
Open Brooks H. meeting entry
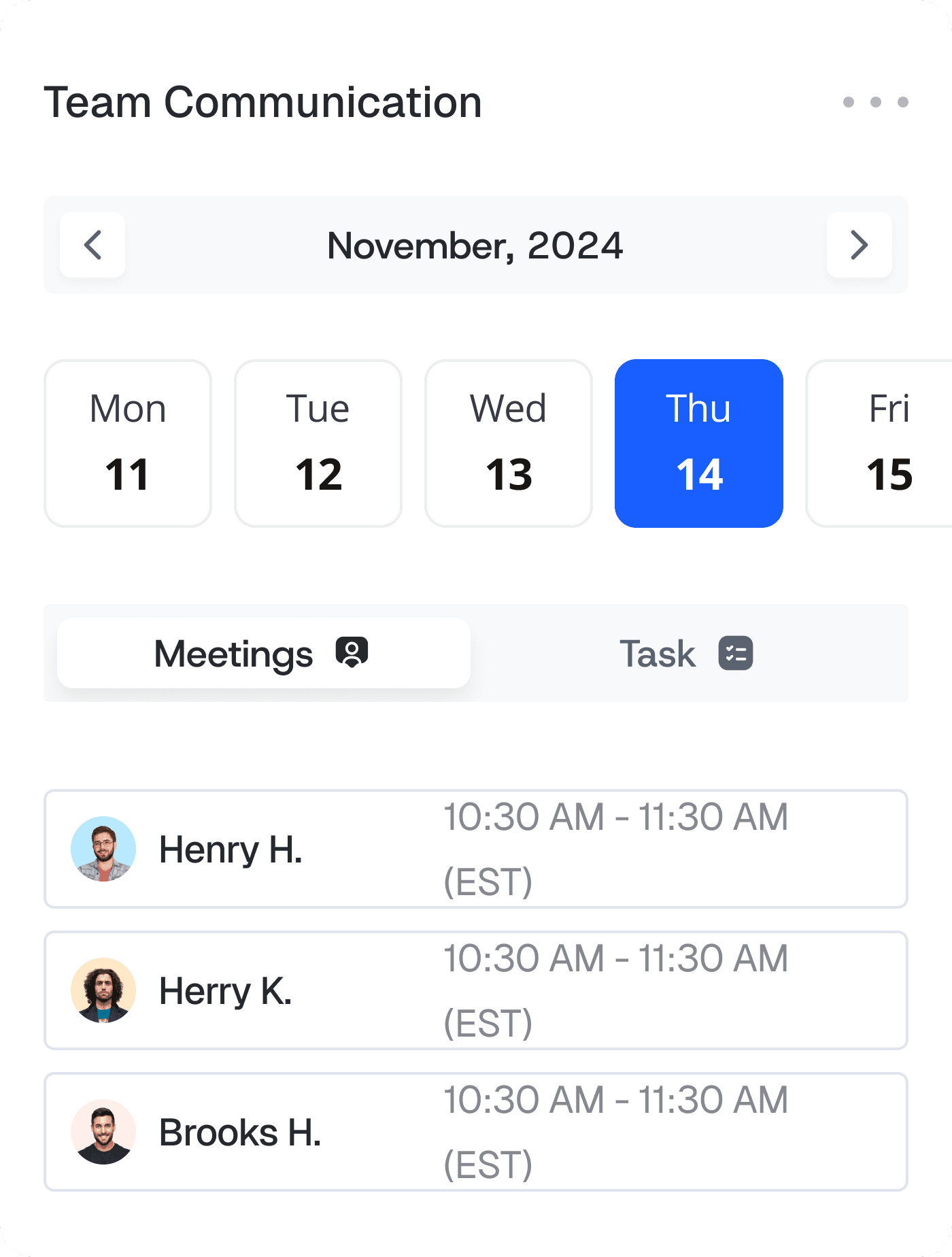tap(476, 1132)
